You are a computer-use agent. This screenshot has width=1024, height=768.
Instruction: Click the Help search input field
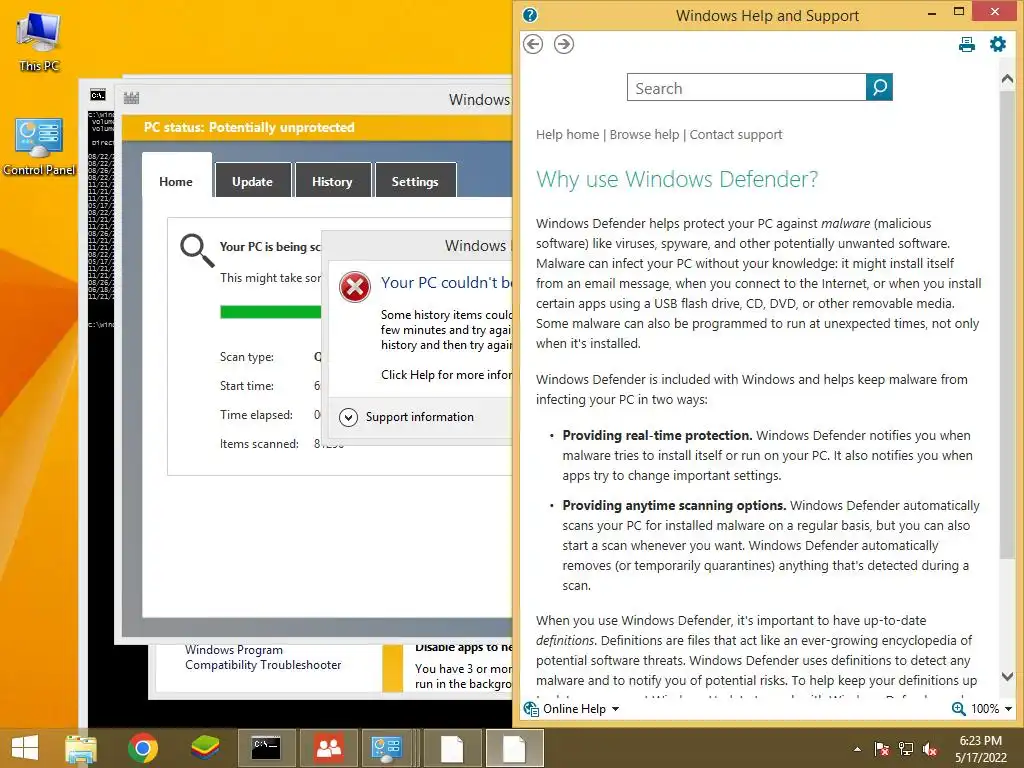[746, 87]
